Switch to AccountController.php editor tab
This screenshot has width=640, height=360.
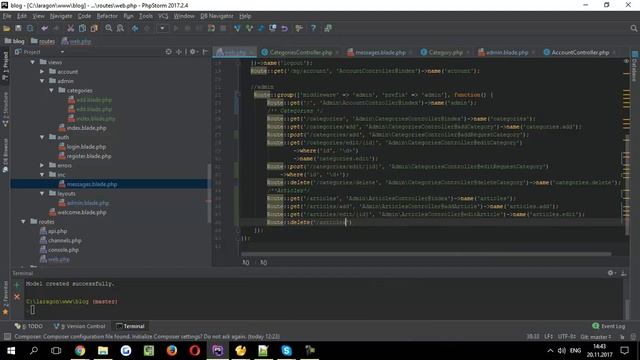click(580, 52)
